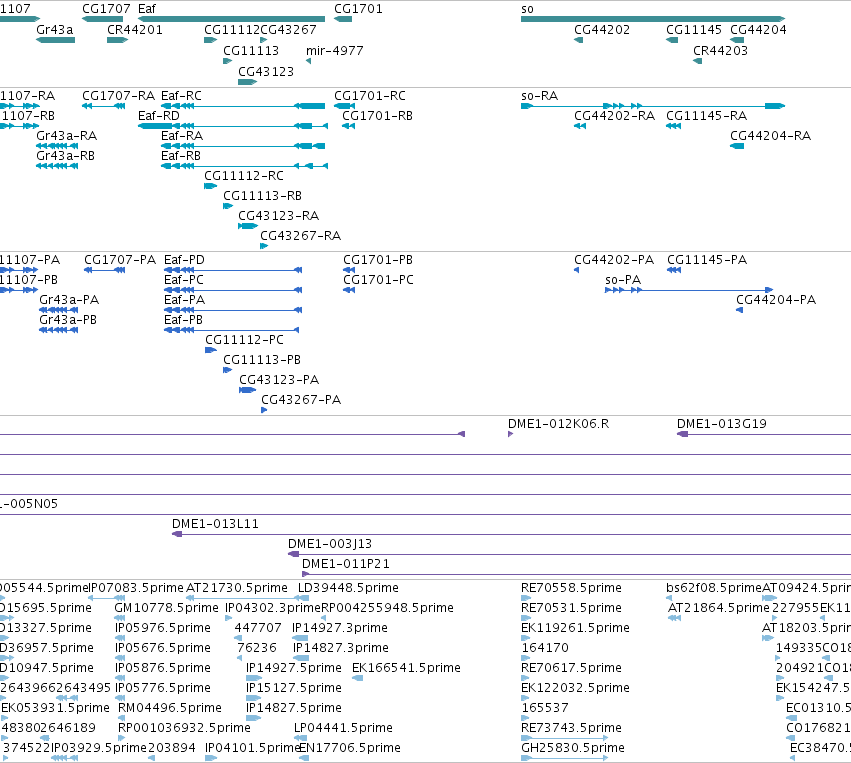
Task: Click the CG1707 gene label
Action: pos(106,9)
